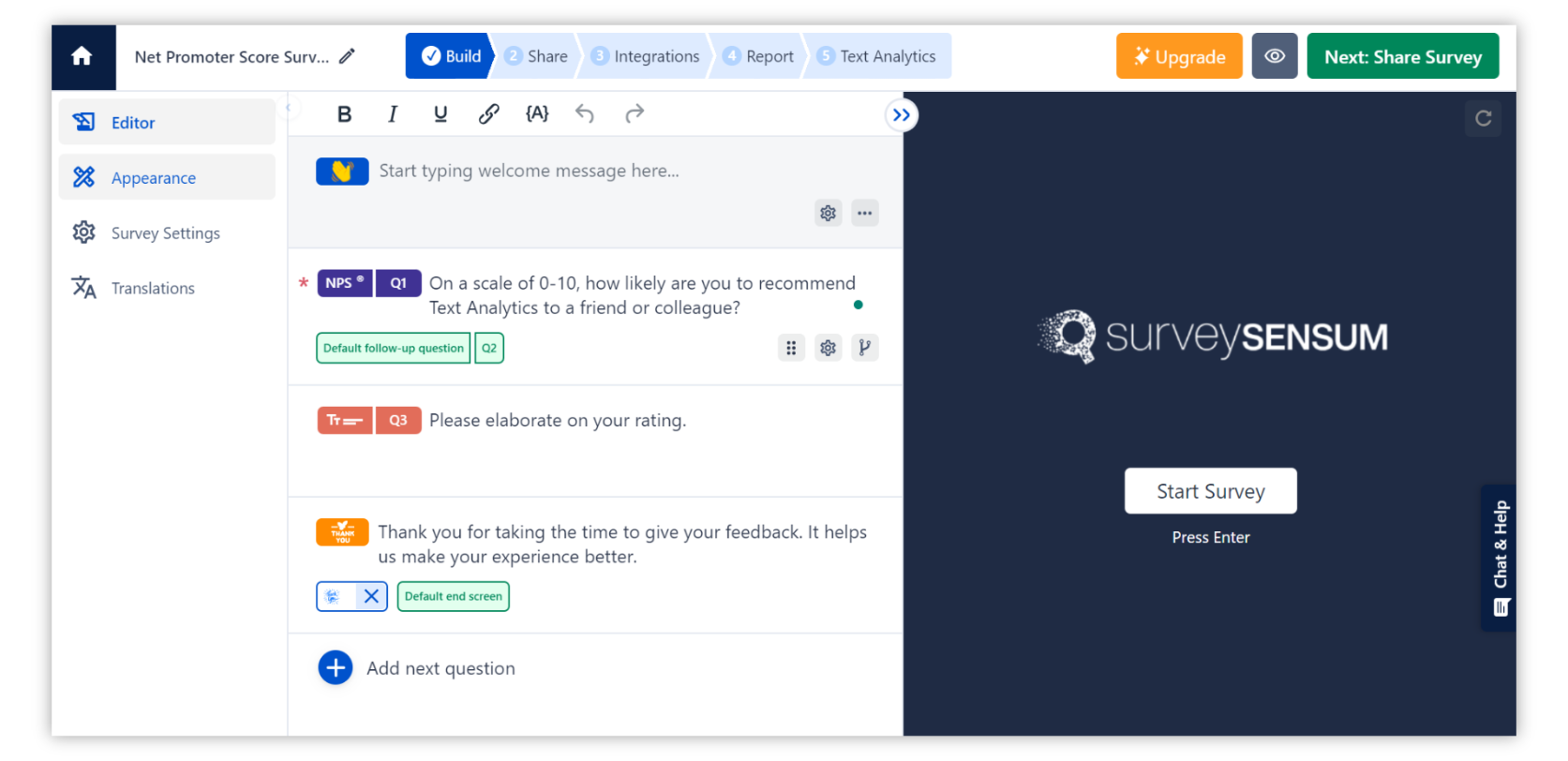Click the home icon
Viewport: 1568px width, 761px height.
(x=82, y=57)
